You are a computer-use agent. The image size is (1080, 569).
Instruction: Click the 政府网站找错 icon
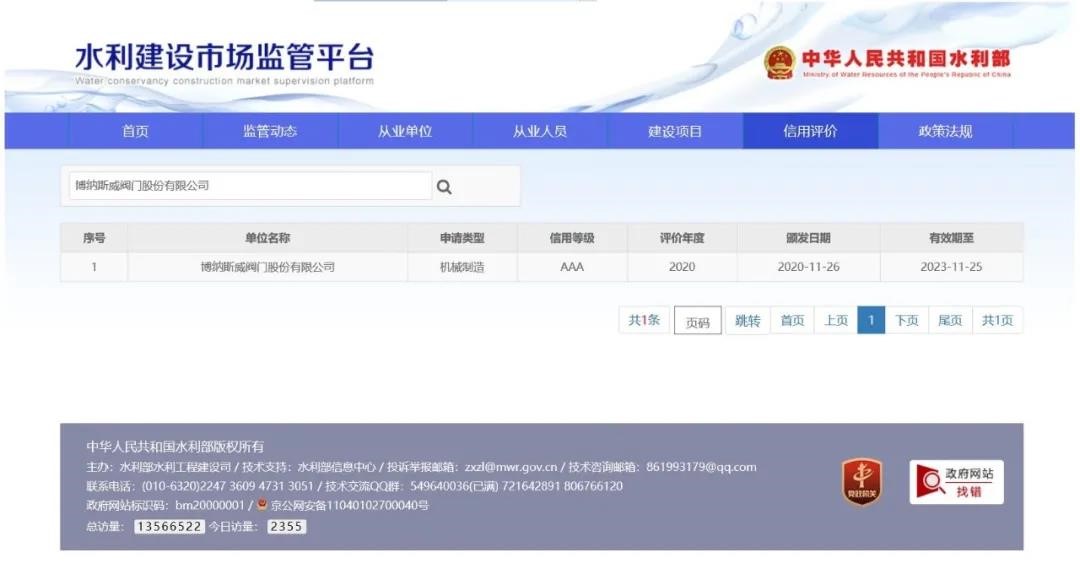pyautogui.click(x=956, y=482)
